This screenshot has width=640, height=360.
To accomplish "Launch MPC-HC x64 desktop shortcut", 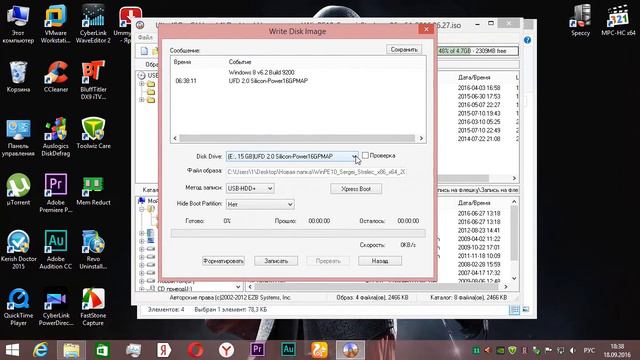I will point(618,20).
